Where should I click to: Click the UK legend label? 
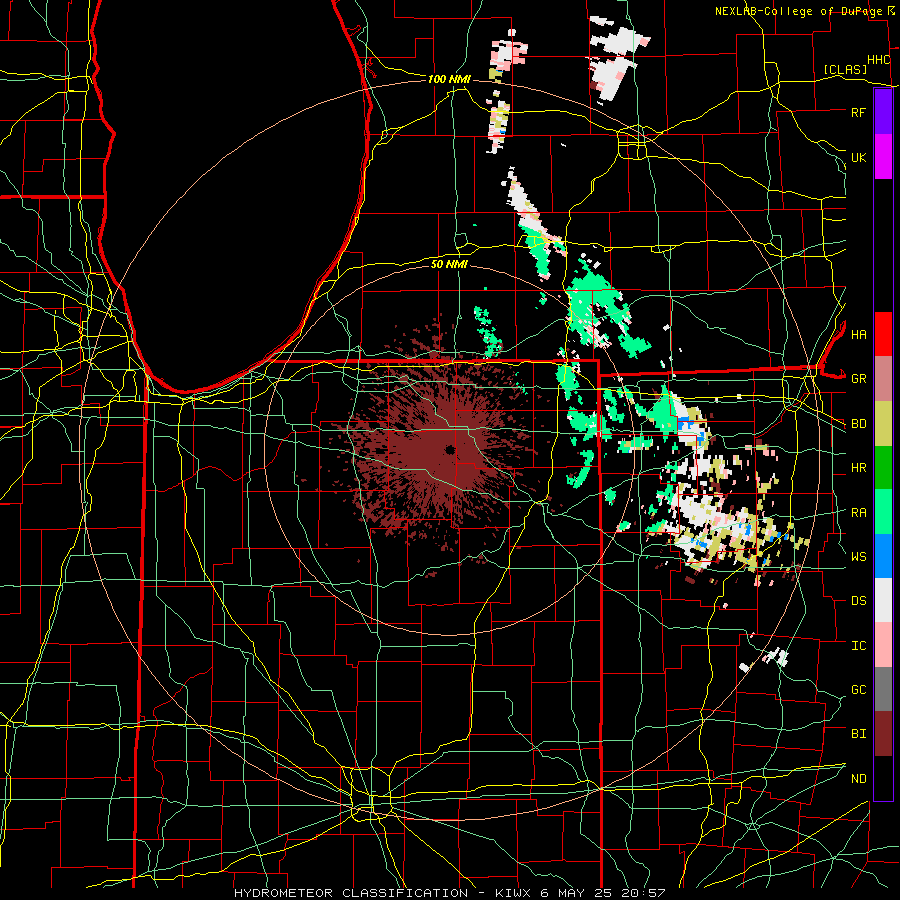[x=858, y=157]
